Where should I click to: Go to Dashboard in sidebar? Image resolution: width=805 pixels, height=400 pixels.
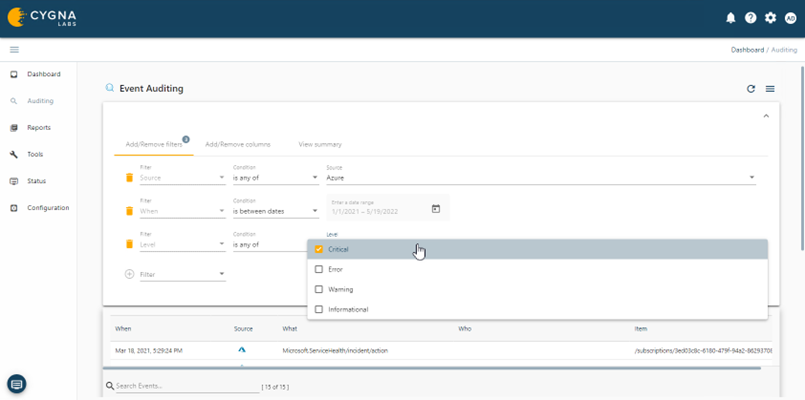[x=44, y=74]
